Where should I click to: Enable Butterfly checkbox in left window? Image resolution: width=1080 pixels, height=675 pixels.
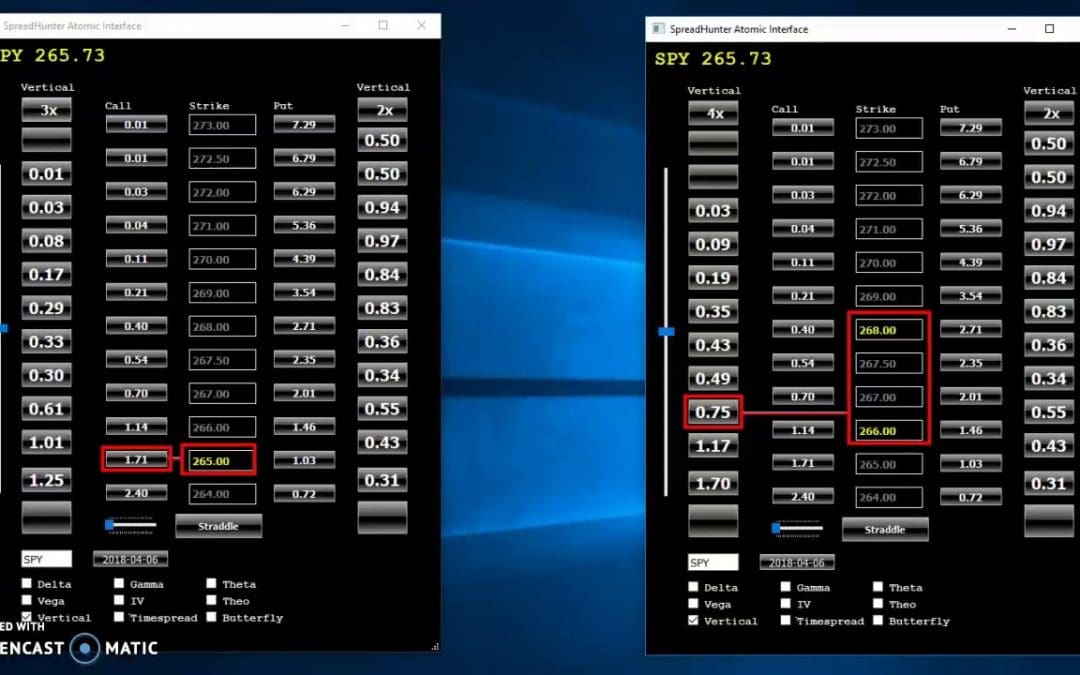(x=211, y=617)
